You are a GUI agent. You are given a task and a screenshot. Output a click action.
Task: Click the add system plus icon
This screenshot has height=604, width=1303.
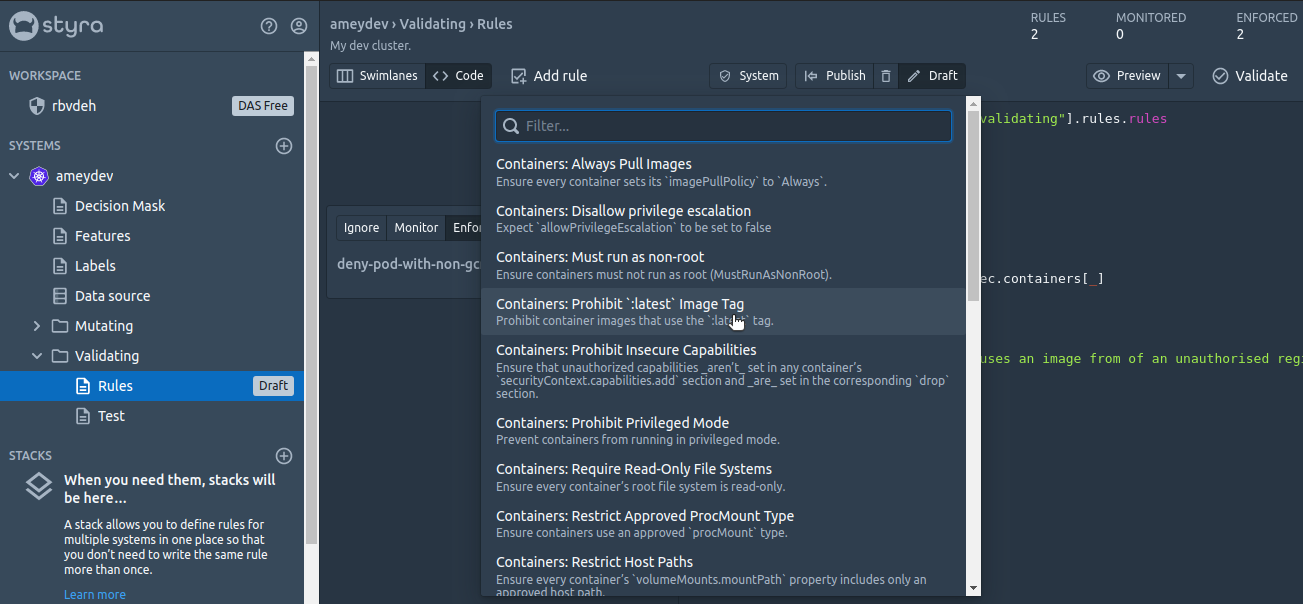284,146
